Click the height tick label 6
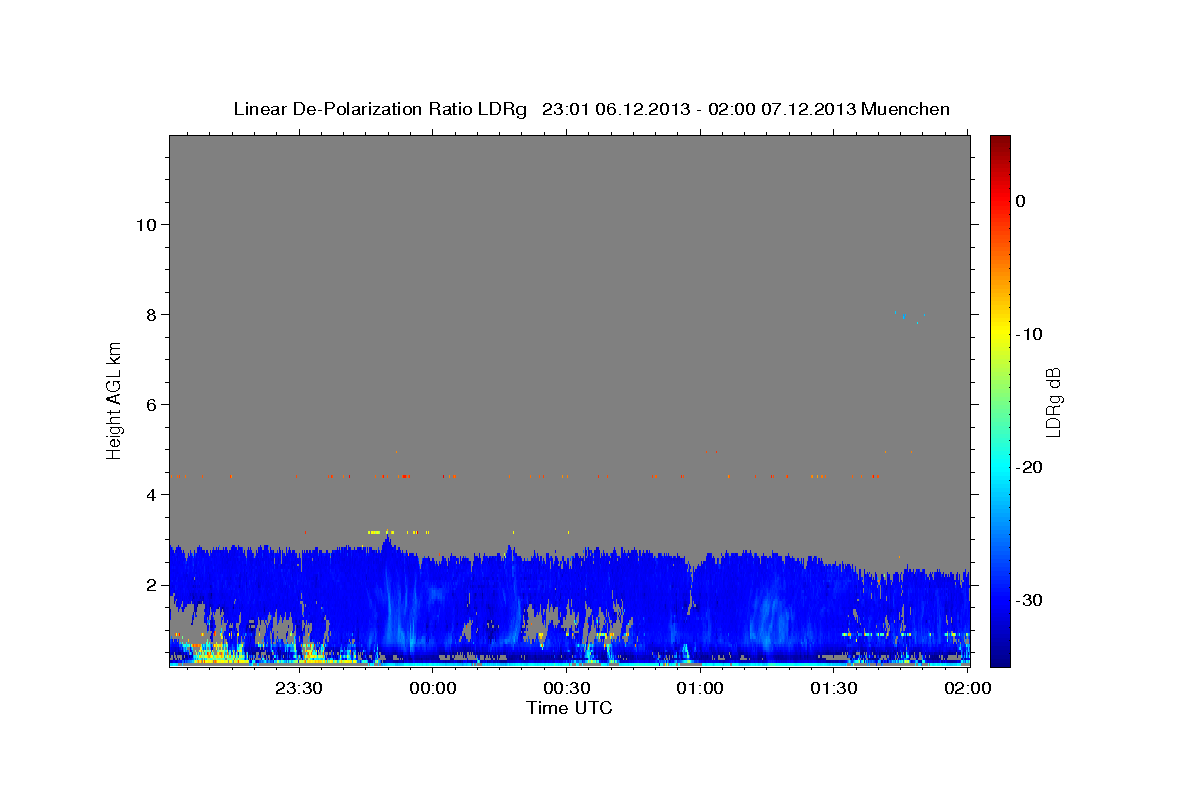Viewport: 1200px width, 800px height. 150,404
